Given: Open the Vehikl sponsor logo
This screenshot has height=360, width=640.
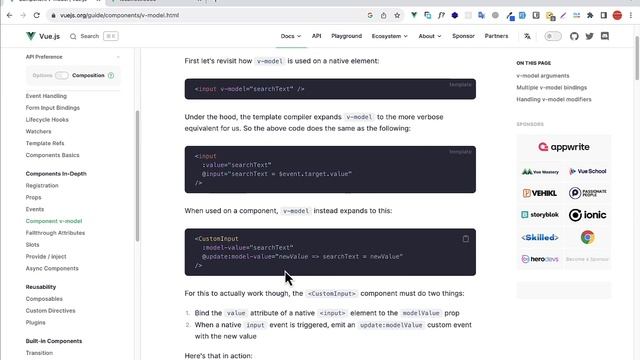Looking at the screenshot, I should [x=540, y=193].
